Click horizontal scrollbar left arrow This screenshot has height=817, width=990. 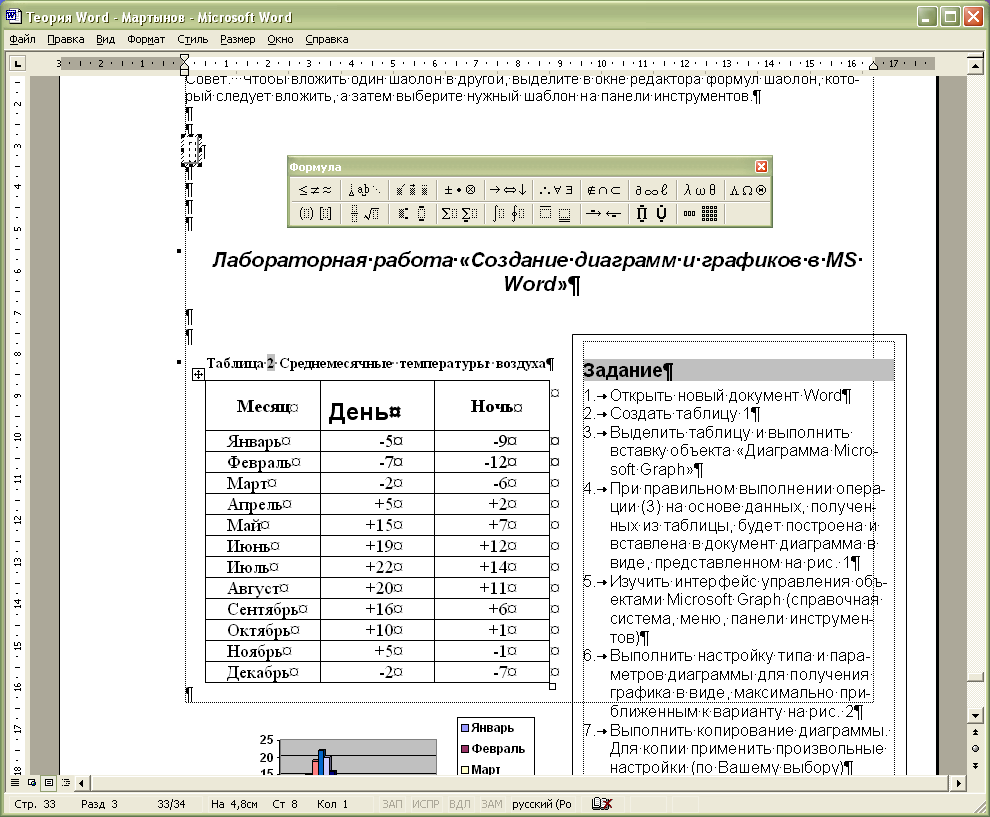(81, 783)
